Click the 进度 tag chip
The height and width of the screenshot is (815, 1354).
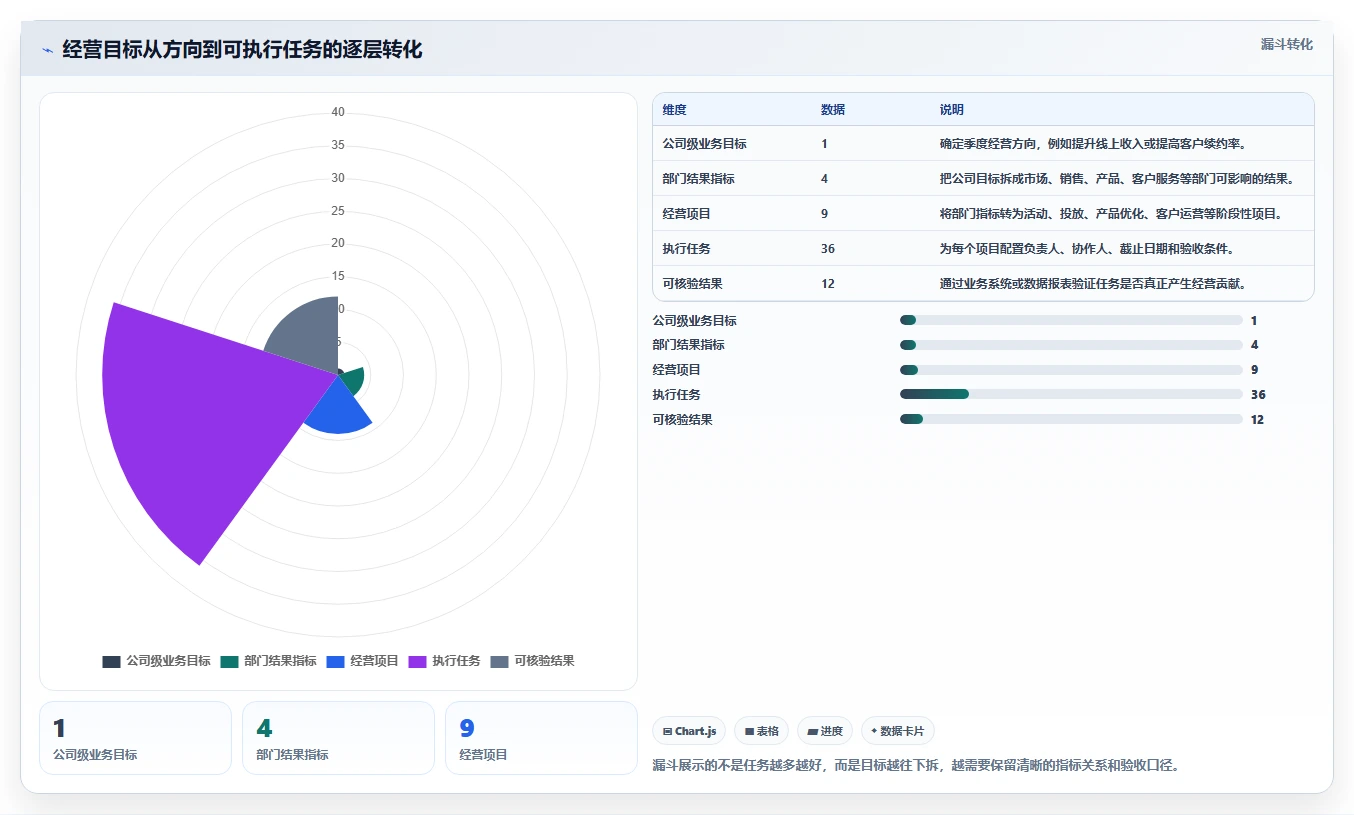[825, 731]
